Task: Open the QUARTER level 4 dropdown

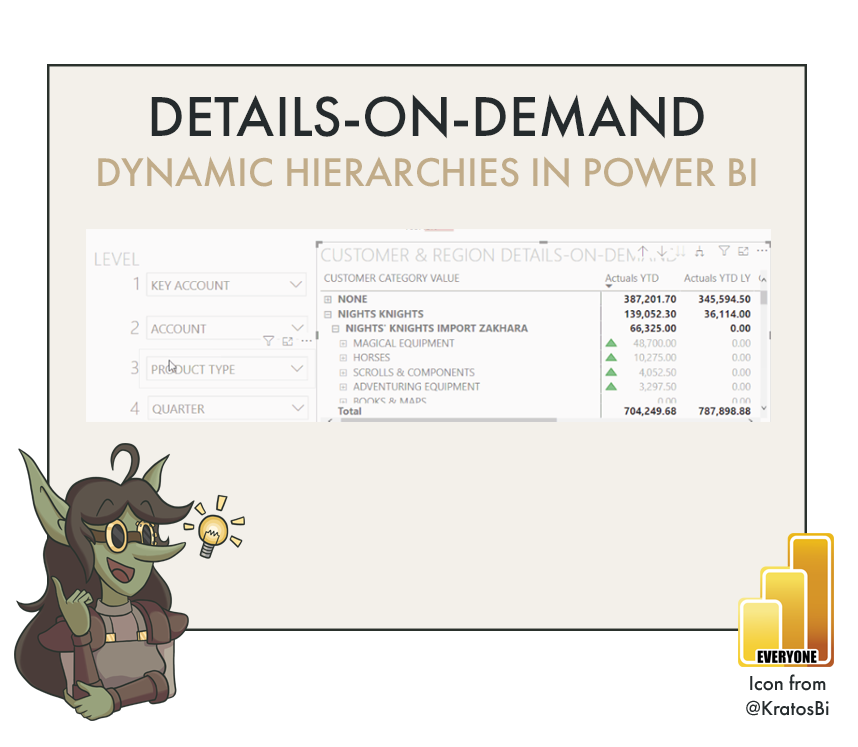Action: (x=298, y=408)
